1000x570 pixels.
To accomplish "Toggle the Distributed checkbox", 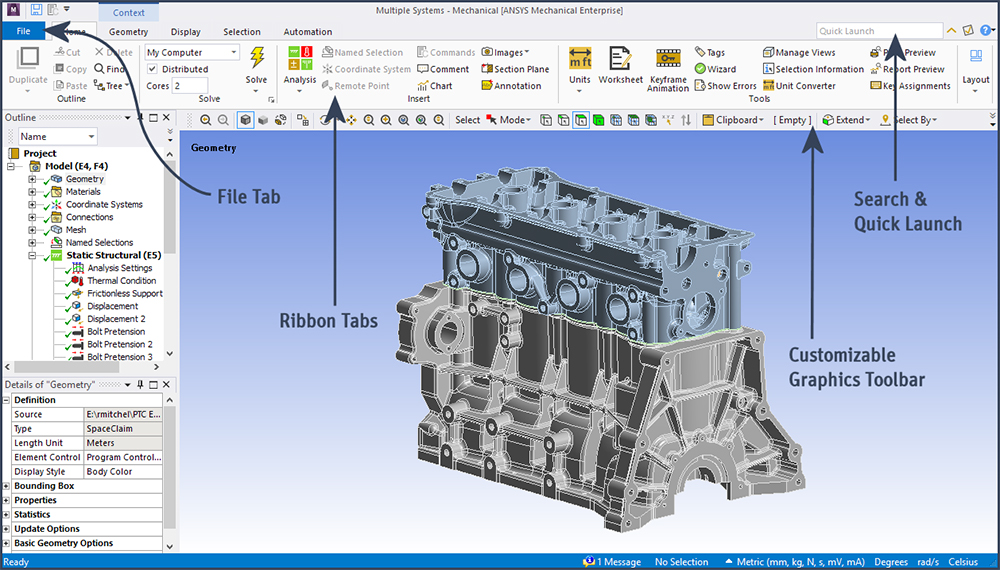I will [152, 69].
